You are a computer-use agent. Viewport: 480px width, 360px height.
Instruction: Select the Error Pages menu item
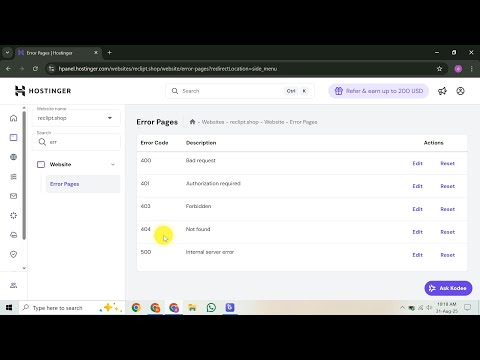pyautogui.click(x=83, y=184)
